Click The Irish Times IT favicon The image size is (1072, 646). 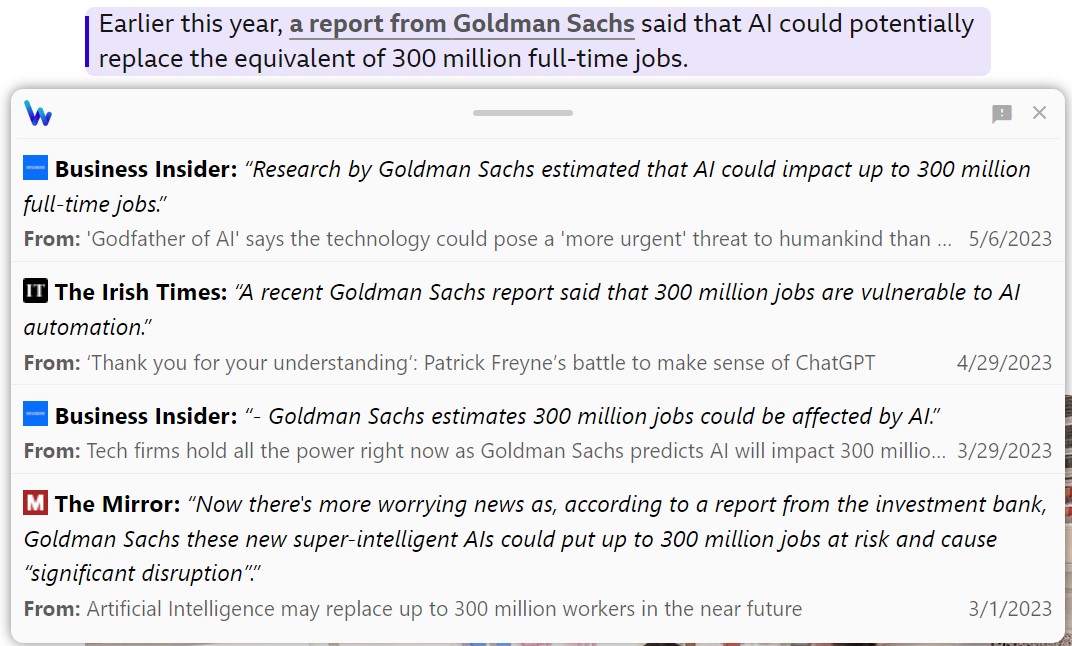click(35, 291)
